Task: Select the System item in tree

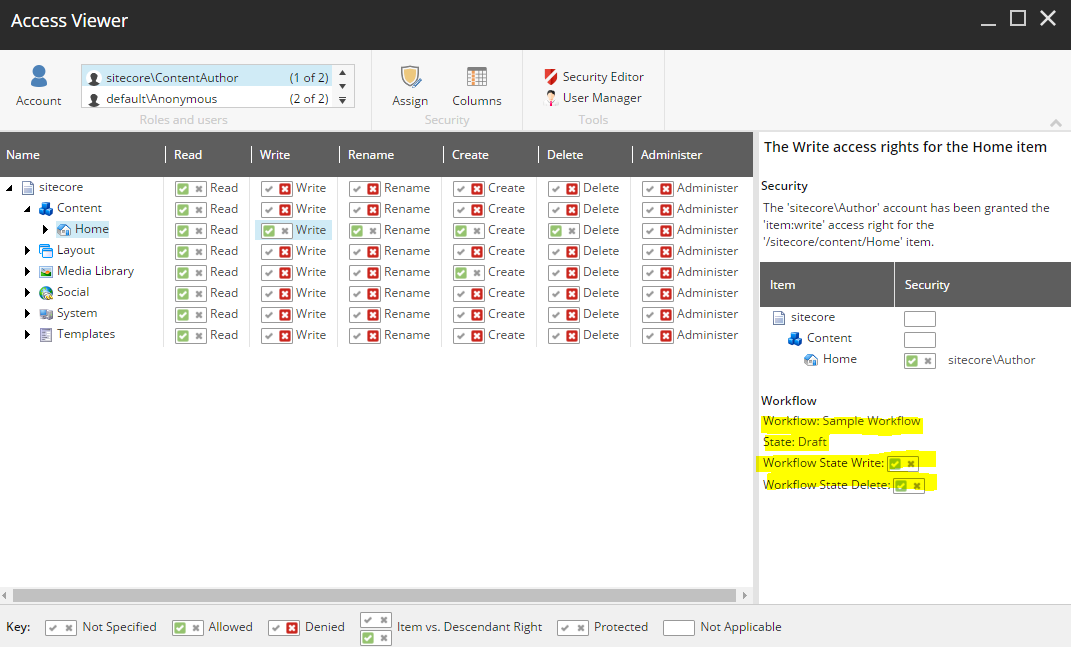Action: (x=77, y=313)
